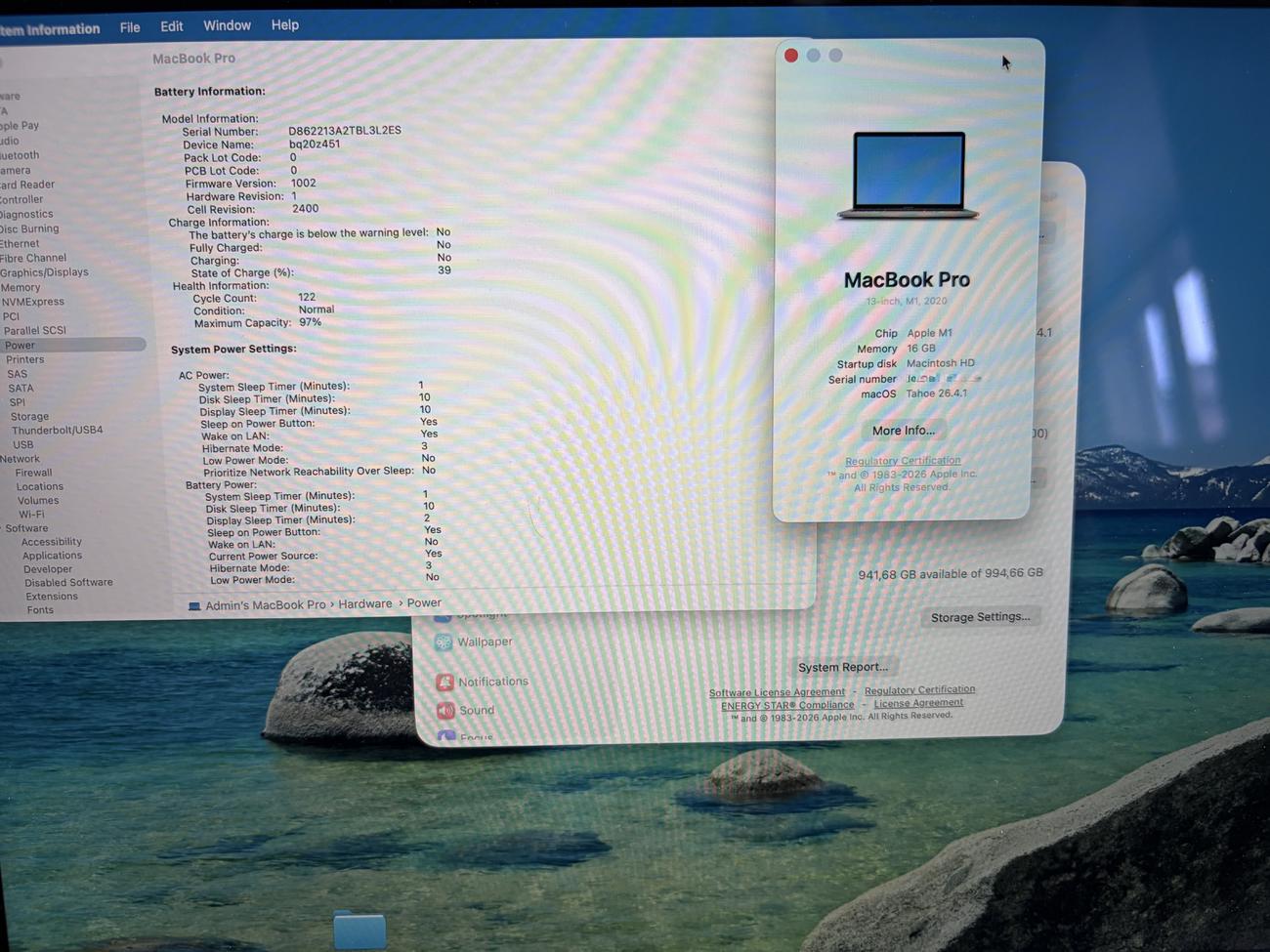
Task: Open the Software License Agreement link
Action: [777, 692]
